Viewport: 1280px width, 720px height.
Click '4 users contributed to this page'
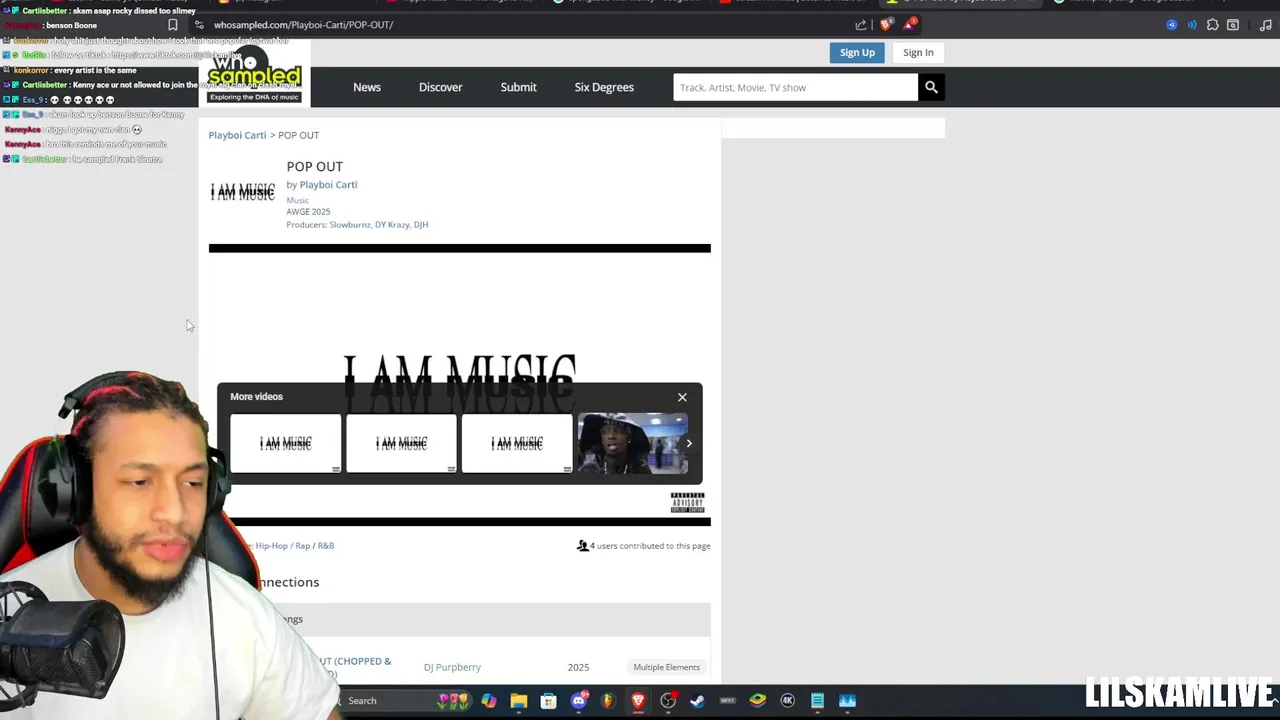tap(650, 546)
